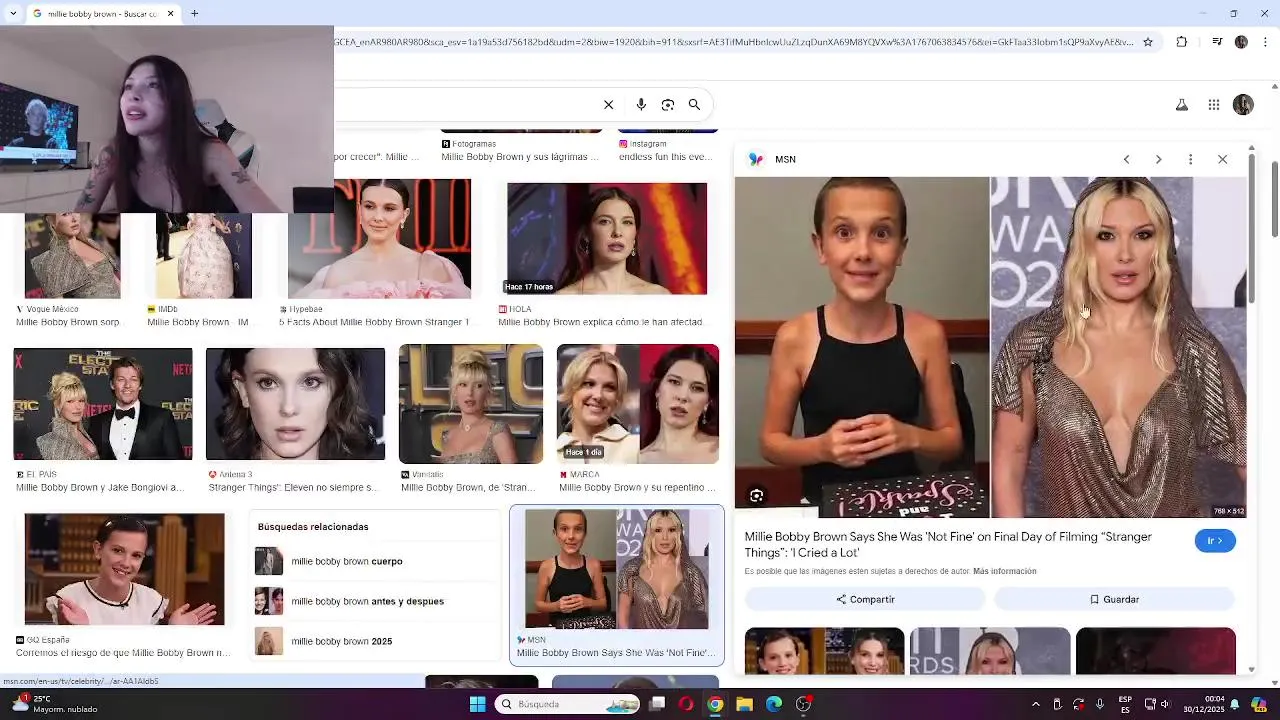The height and width of the screenshot is (720, 1280).
Task: Click the magnifier search button
Action: [x=694, y=104]
